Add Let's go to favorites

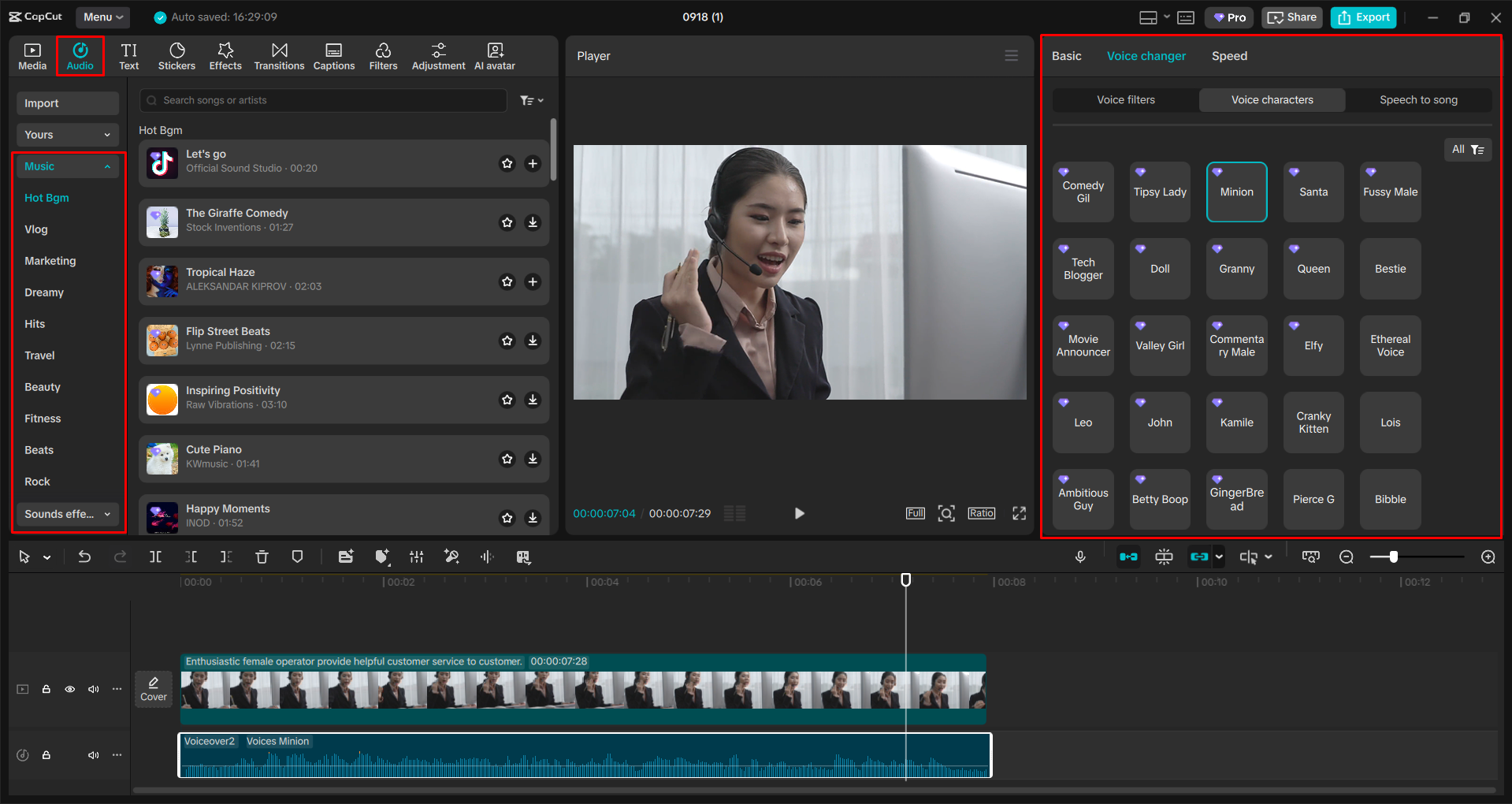[507, 163]
